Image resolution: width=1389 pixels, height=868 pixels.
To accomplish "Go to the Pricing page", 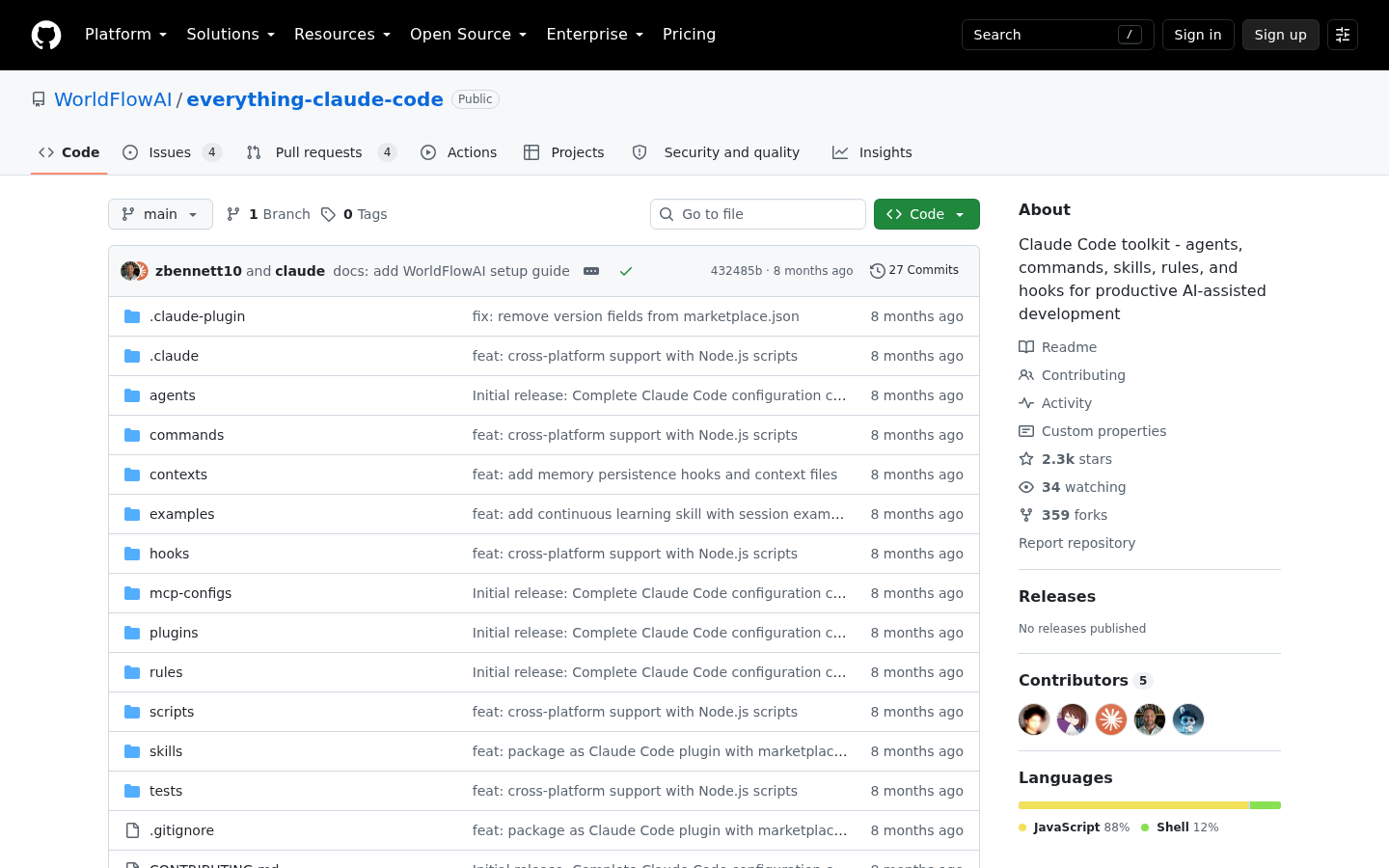I will pyautogui.click(x=689, y=35).
